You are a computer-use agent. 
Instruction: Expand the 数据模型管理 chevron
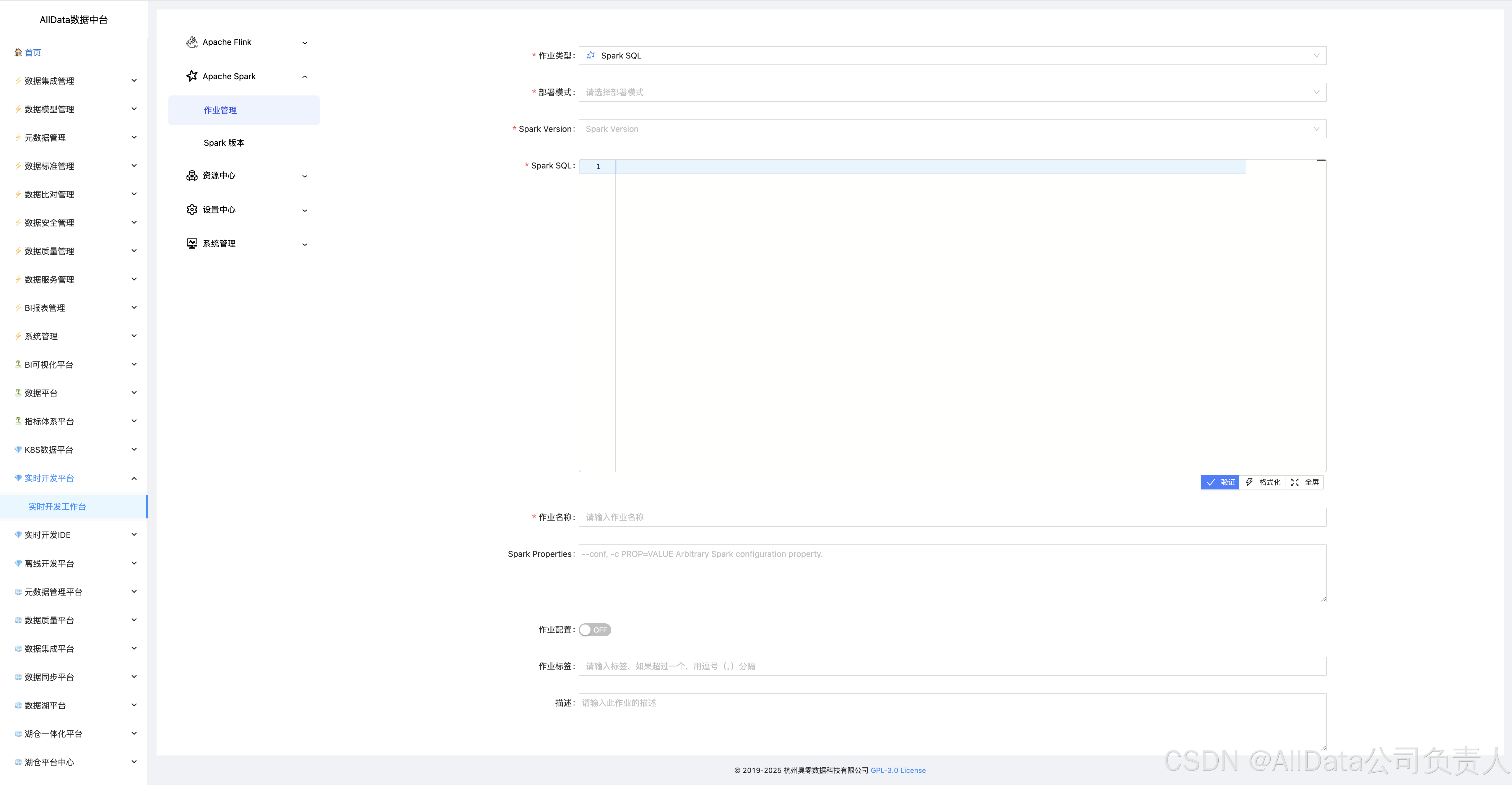point(134,109)
